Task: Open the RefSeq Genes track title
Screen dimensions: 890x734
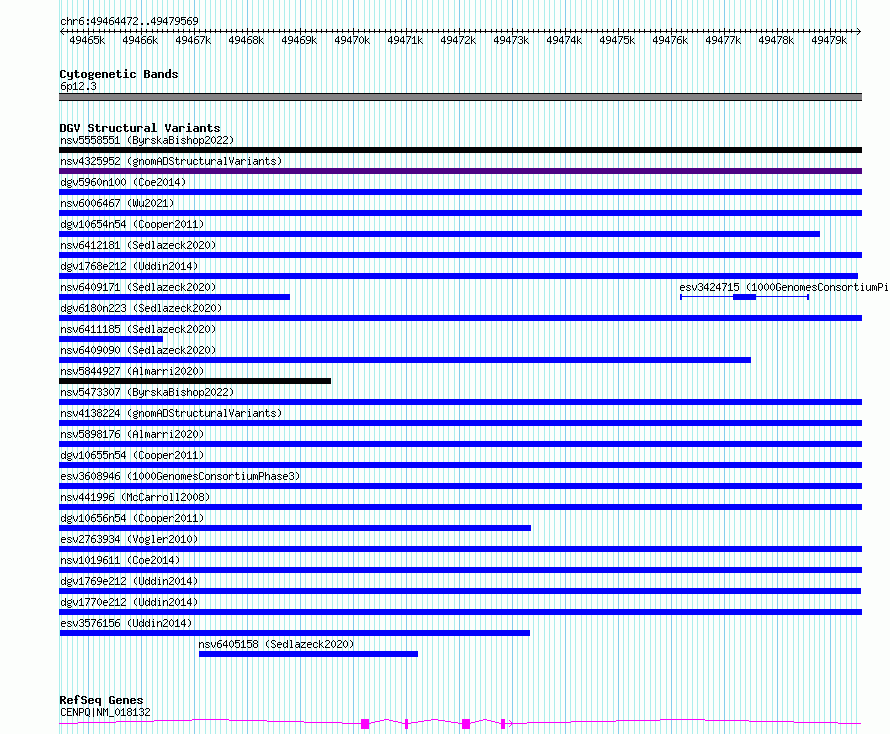Action: coord(101,700)
